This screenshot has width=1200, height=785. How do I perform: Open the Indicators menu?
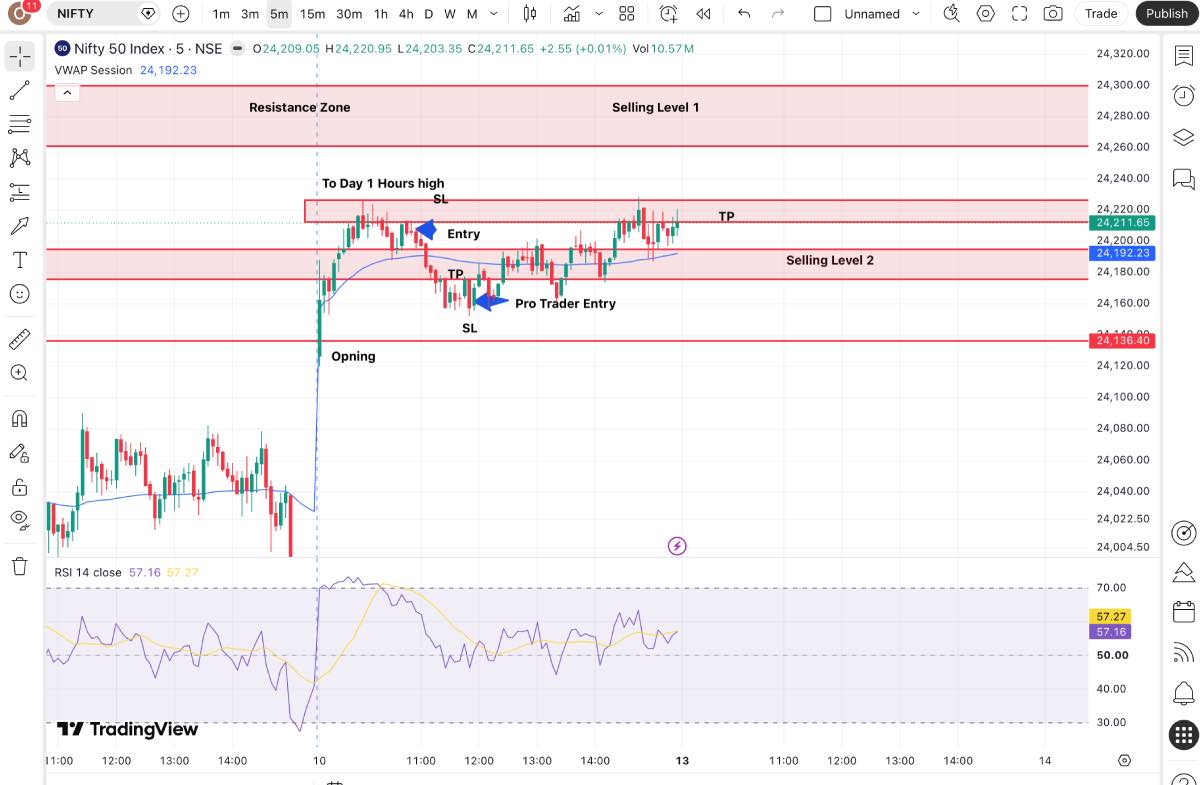point(572,14)
